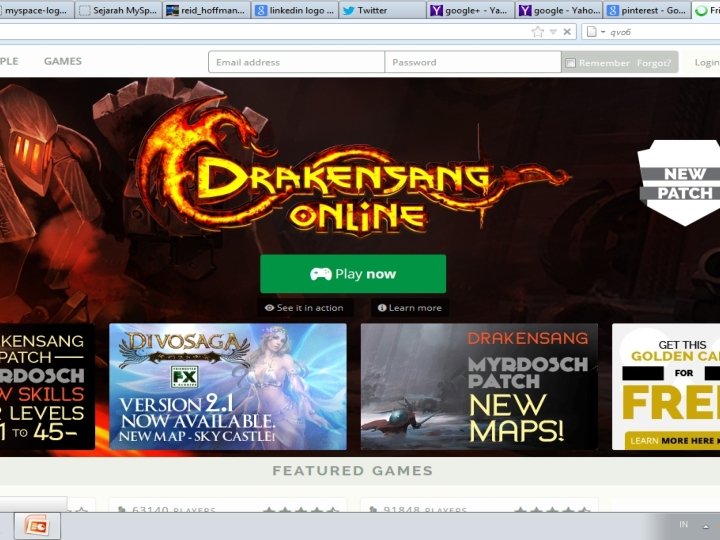Click the IN language indicator in tray

[684, 524]
